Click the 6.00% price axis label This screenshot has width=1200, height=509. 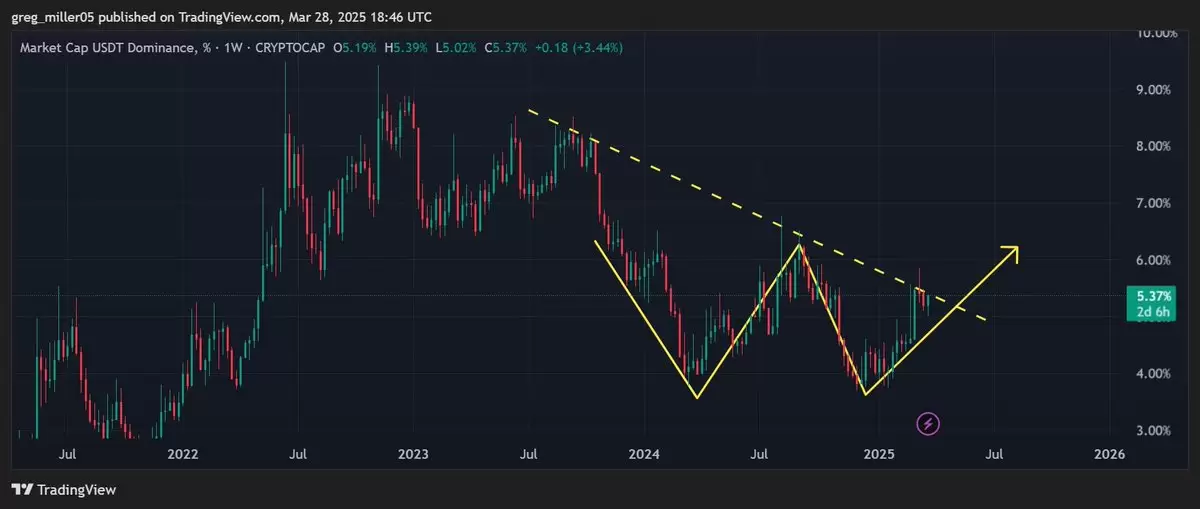click(x=1151, y=260)
